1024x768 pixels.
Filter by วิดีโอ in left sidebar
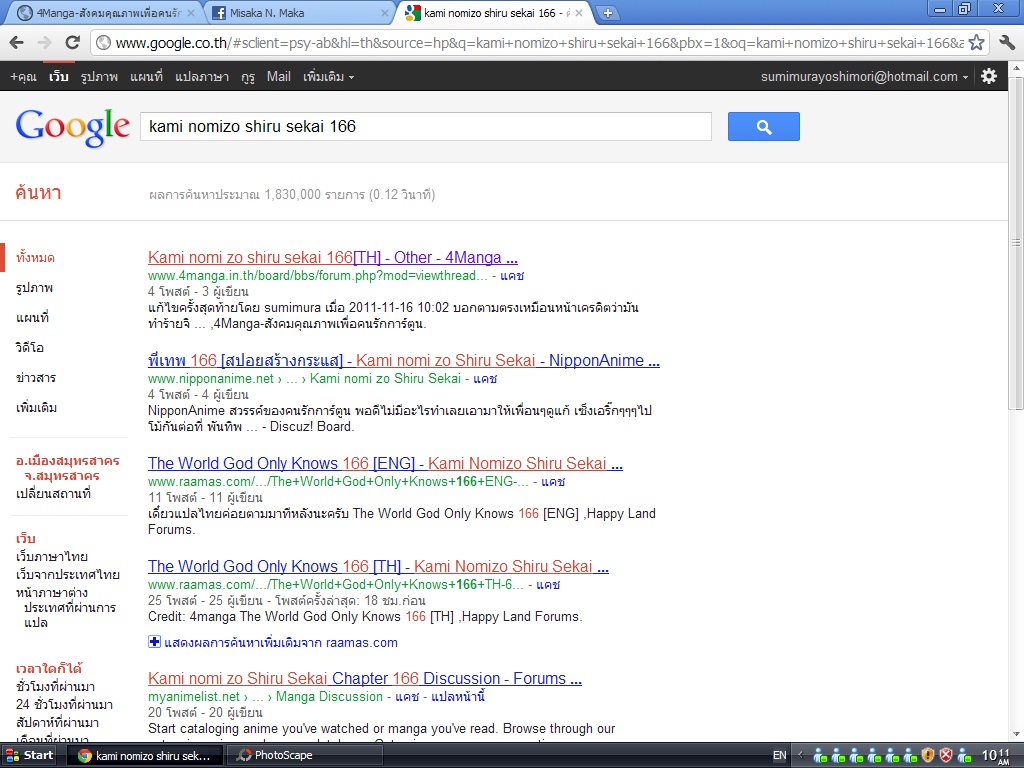pos(29,347)
